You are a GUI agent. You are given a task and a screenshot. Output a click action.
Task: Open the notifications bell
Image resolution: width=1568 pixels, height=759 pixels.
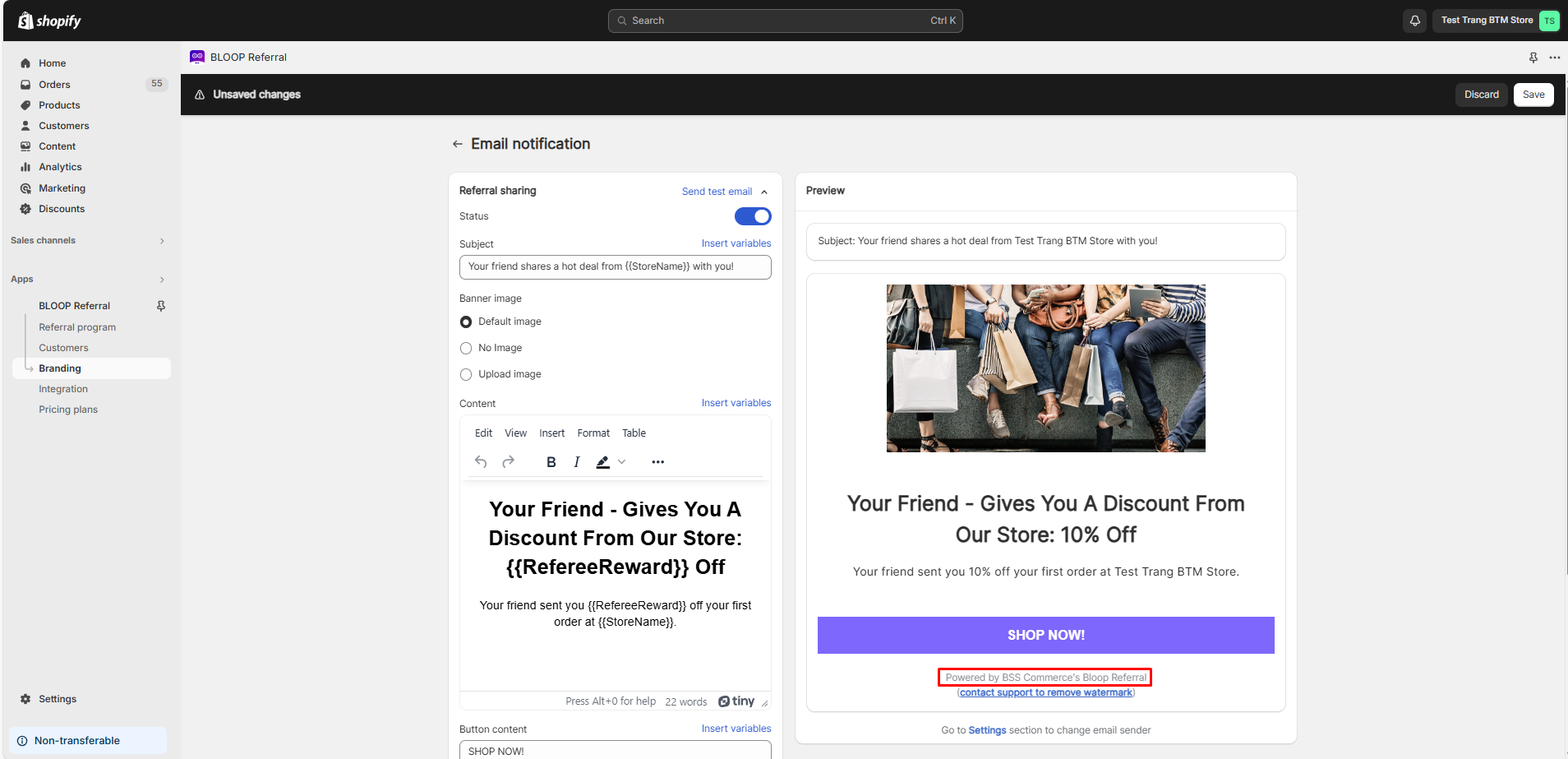click(x=1414, y=21)
